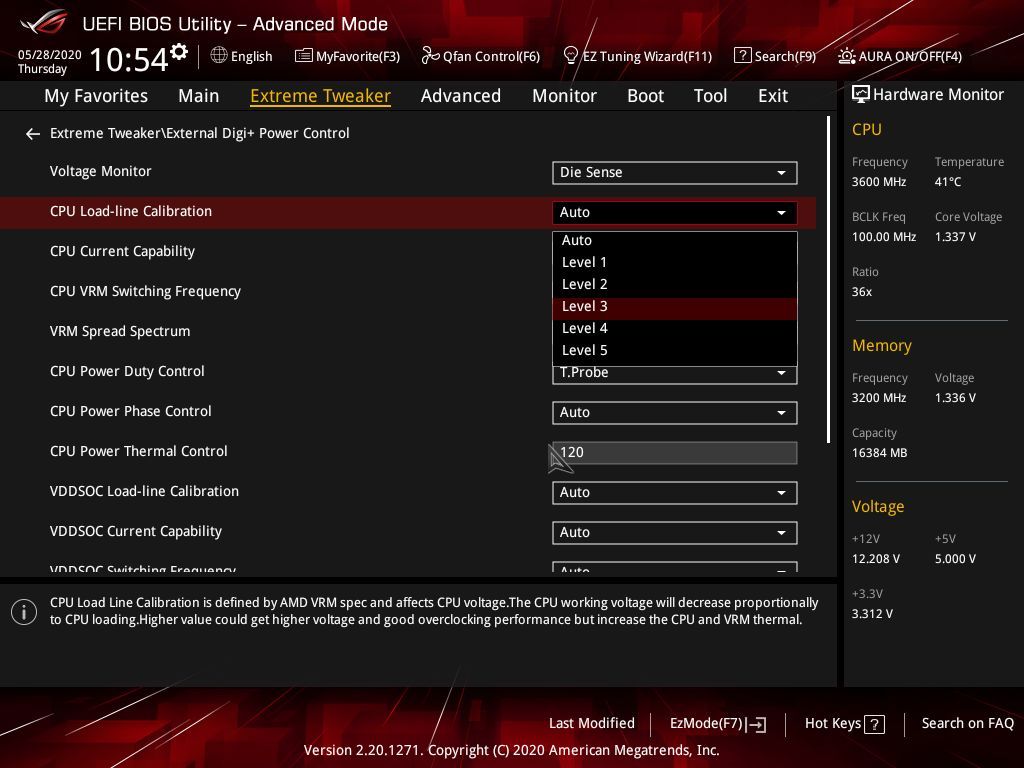Click the BCLK Freq 100.00 MHz value
The height and width of the screenshot is (768, 1024).
coord(884,237)
